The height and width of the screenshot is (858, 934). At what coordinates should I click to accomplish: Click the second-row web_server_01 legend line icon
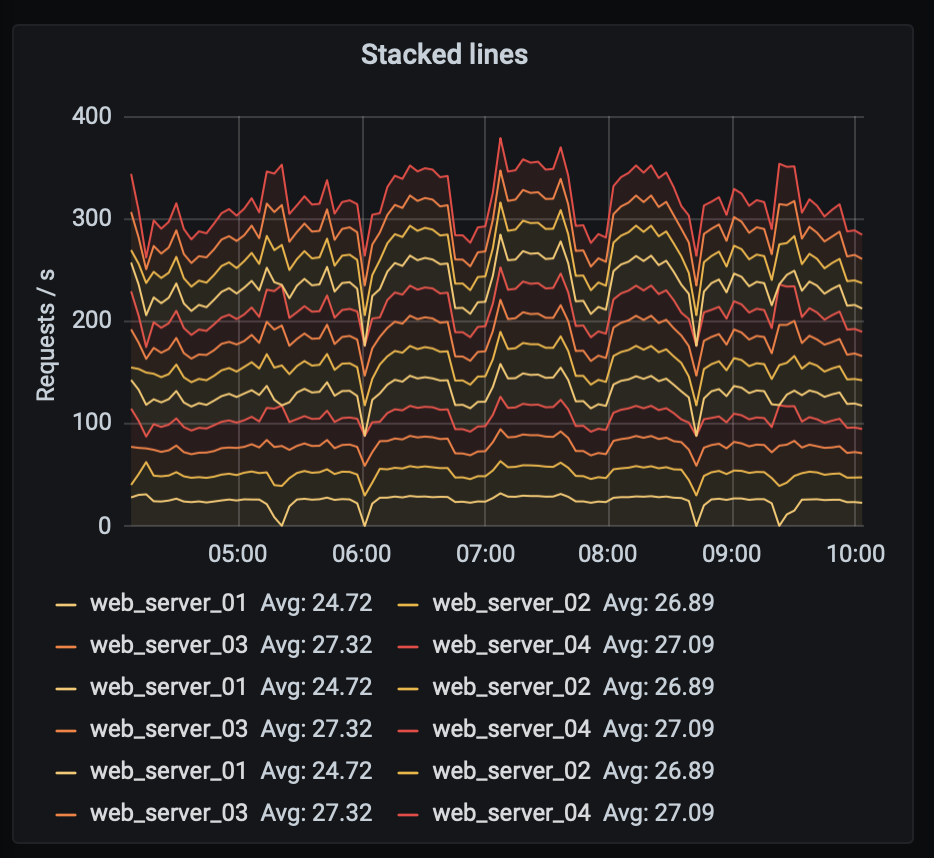click(x=66, y=687)
